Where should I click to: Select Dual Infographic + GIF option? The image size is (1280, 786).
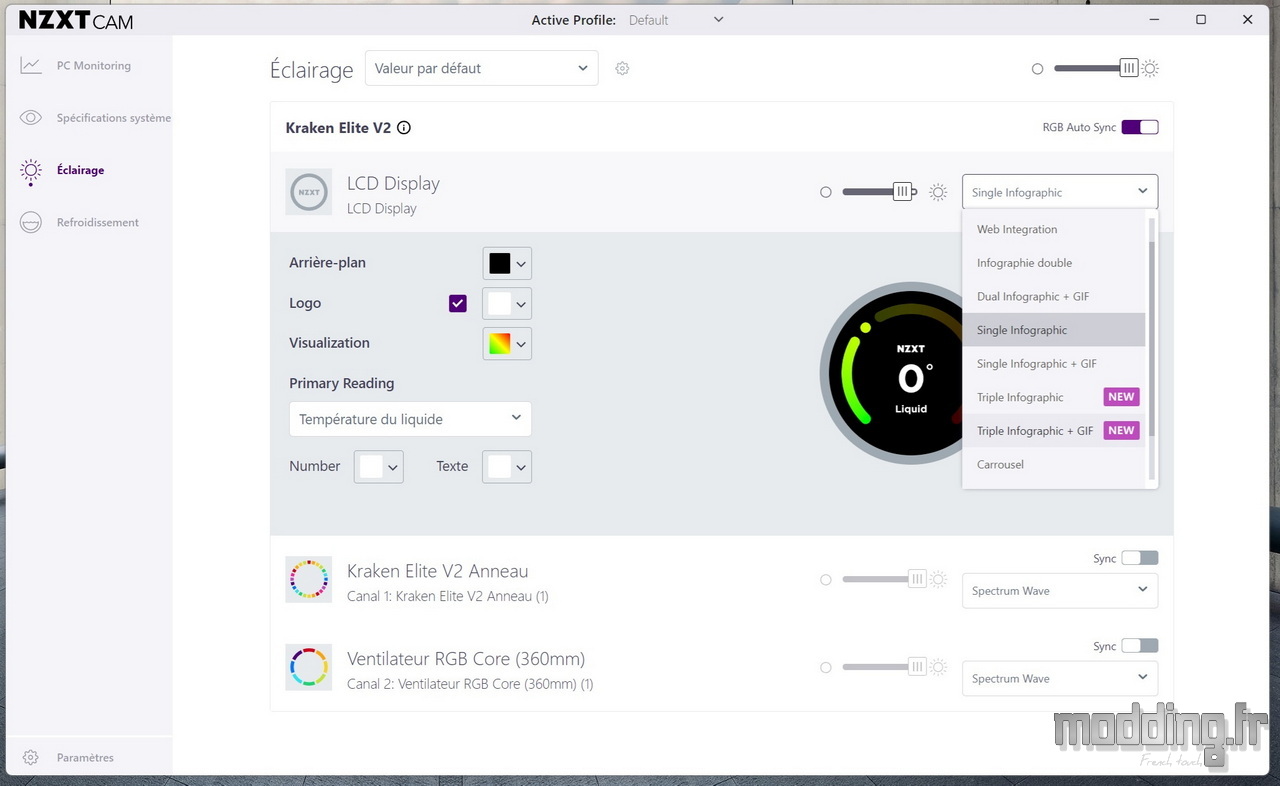pyautogui.click(x=1054, y=296)
